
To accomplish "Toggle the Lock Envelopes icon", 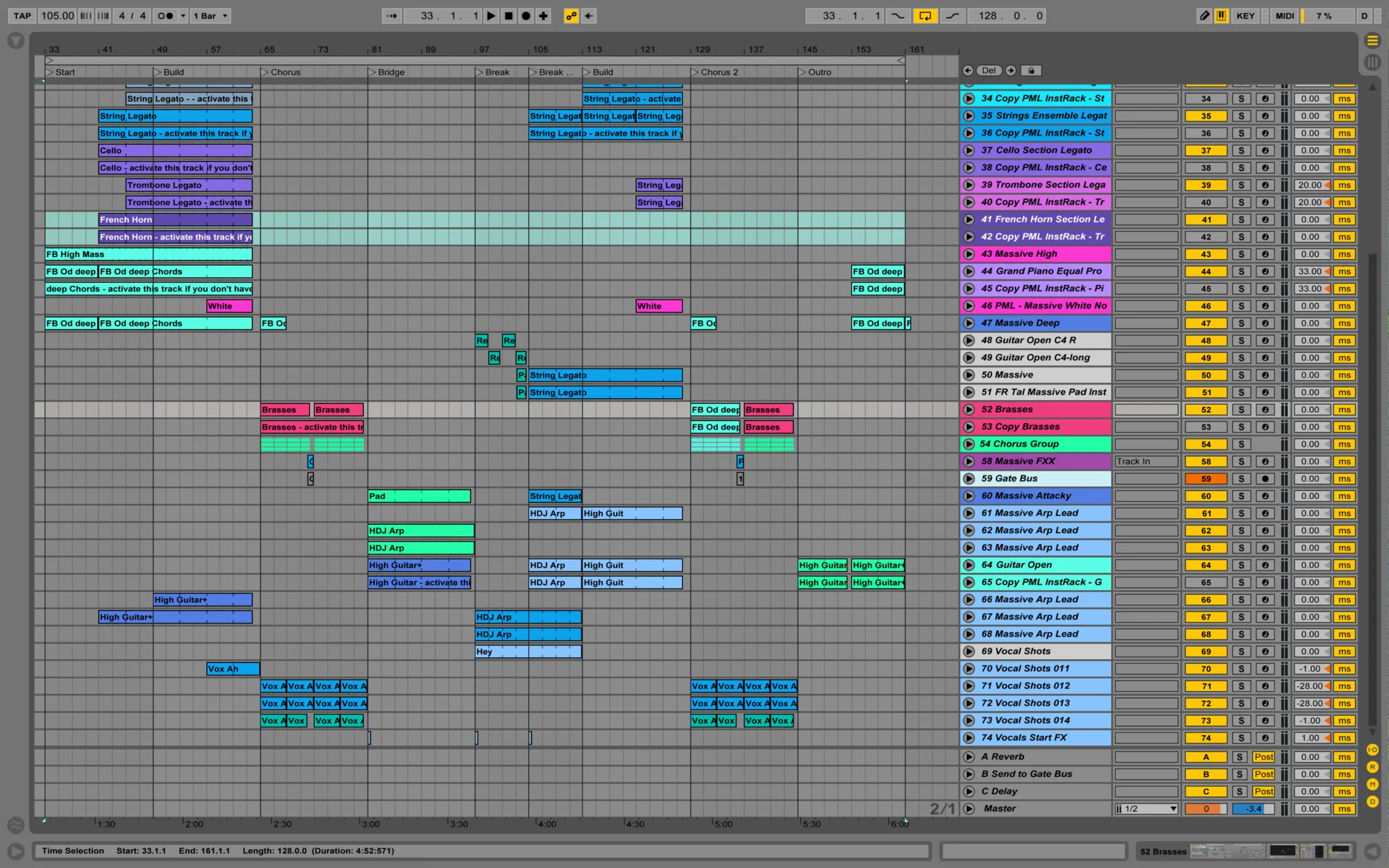I will (1031, 71).
